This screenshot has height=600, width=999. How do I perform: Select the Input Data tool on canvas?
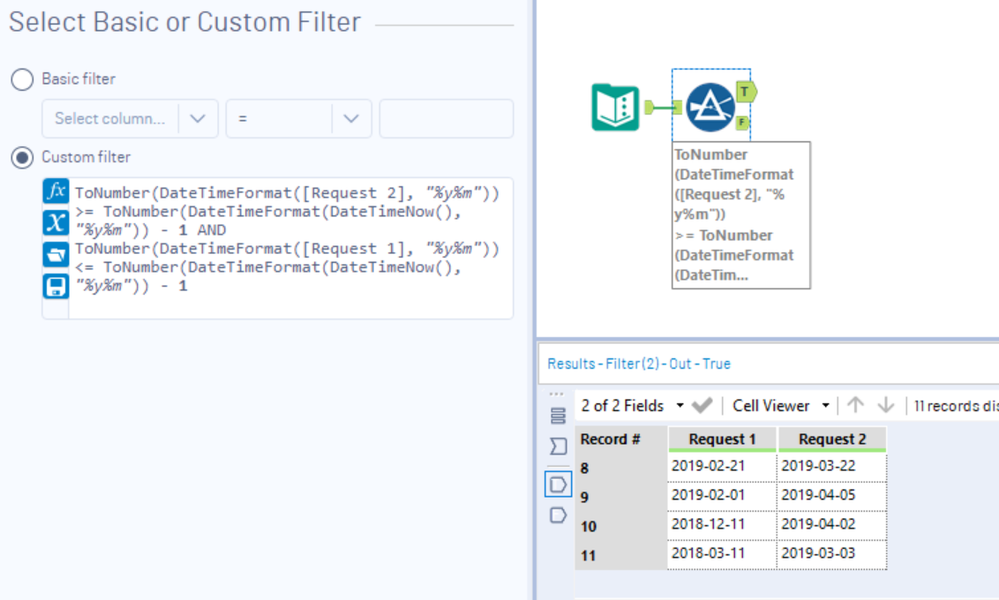615,107
